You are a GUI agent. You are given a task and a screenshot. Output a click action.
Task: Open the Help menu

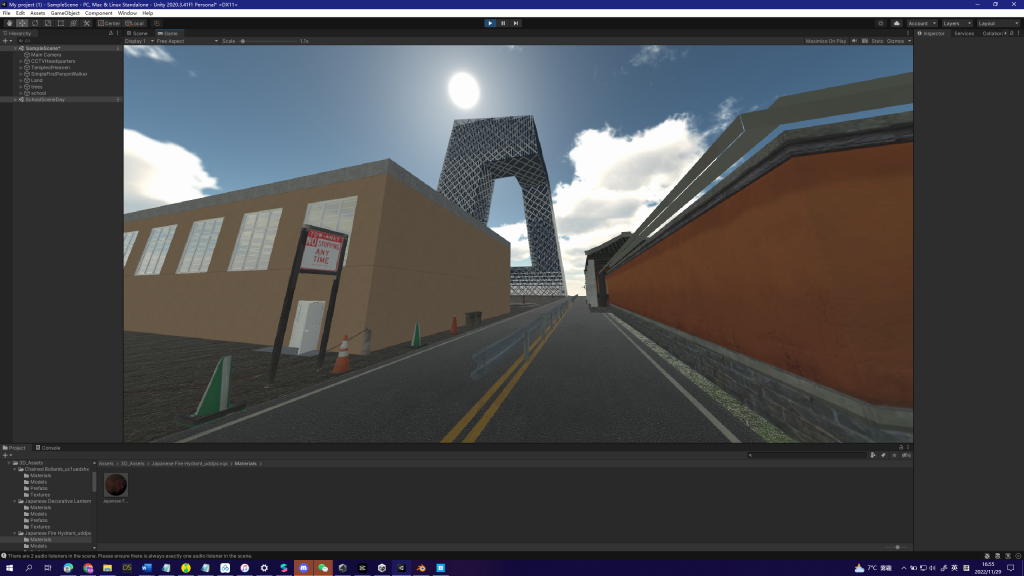pyautogui.click(x=148, y=13)
